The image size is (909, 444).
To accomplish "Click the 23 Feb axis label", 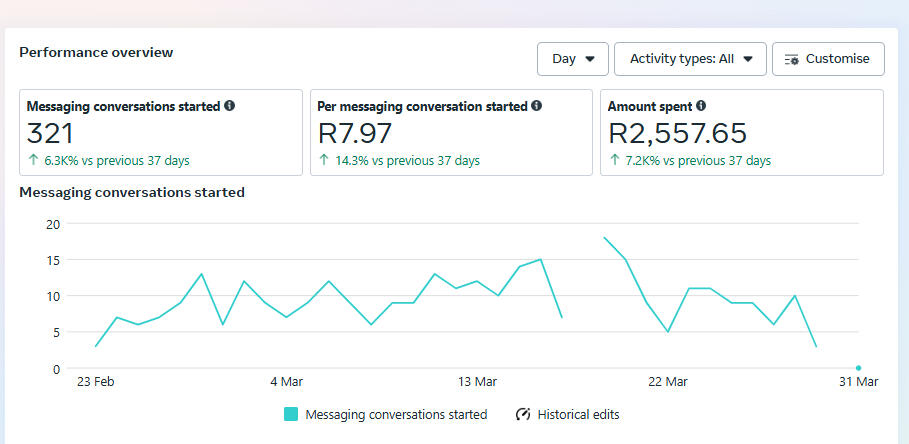I will tap(96, 382).
